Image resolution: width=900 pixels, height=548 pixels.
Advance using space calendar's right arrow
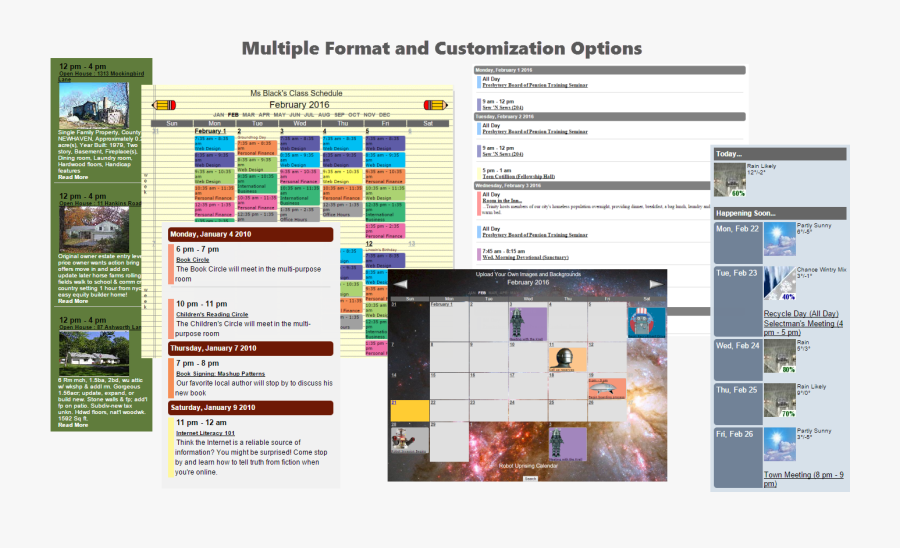point(656,284)
